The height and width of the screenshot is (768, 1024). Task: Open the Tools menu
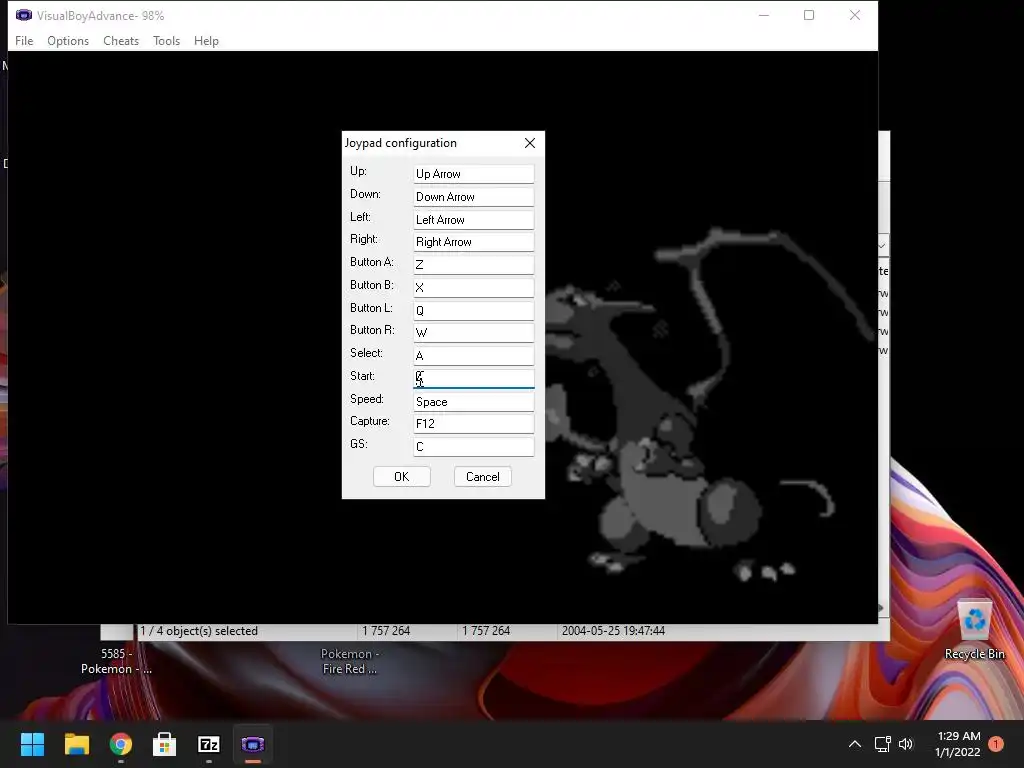[x=167, y=40]
